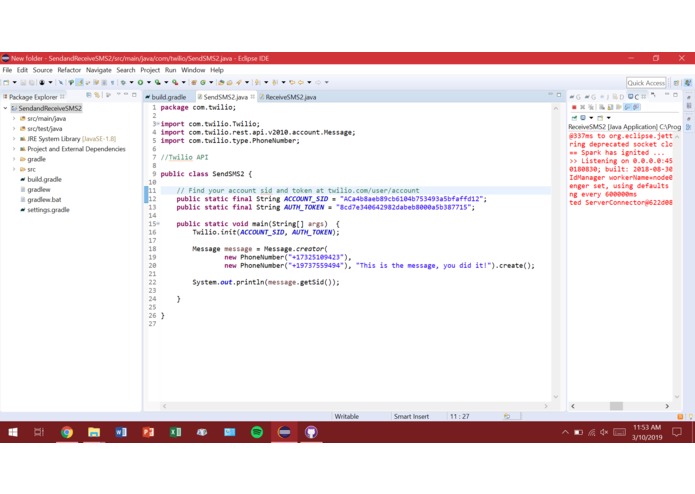The image size is (695, 494).
Task: Minimize the console view panel
Action: pyautogui.click(x=667, y=94)
